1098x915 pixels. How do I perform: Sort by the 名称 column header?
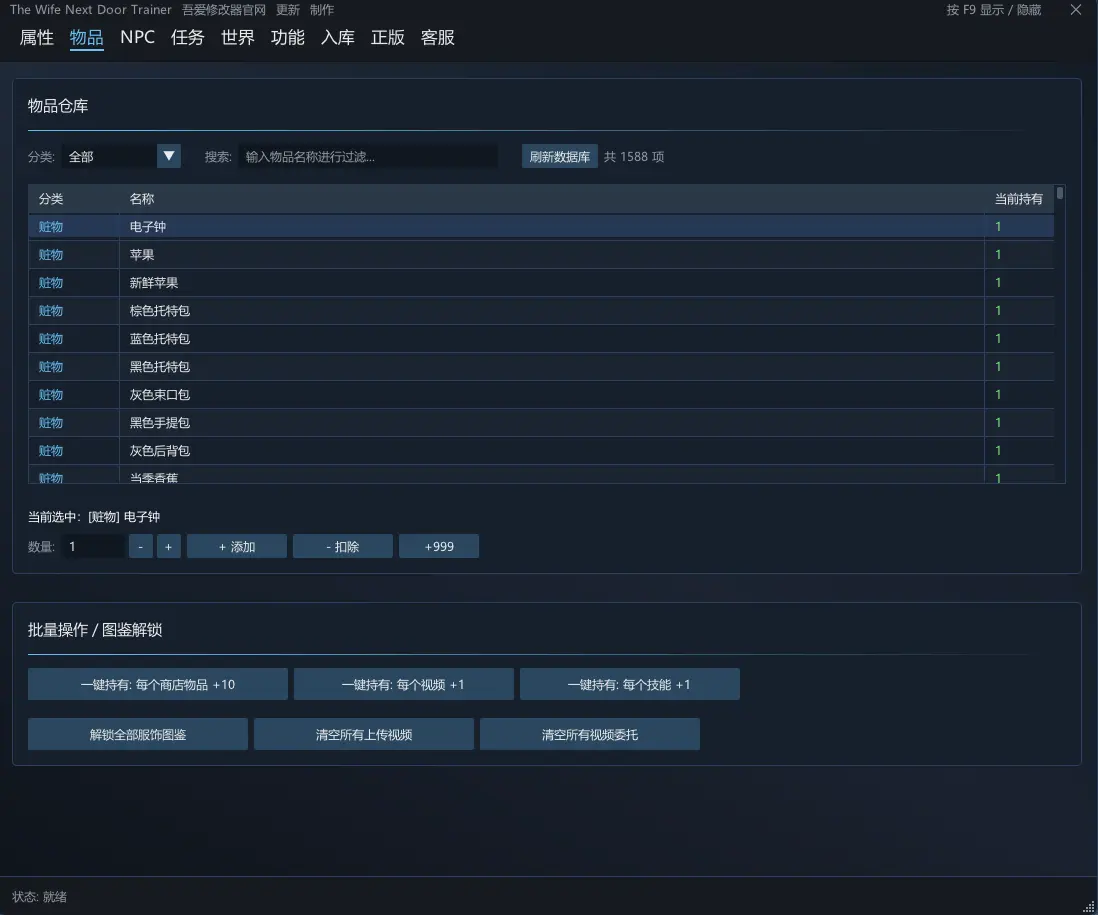coord(552,199)
